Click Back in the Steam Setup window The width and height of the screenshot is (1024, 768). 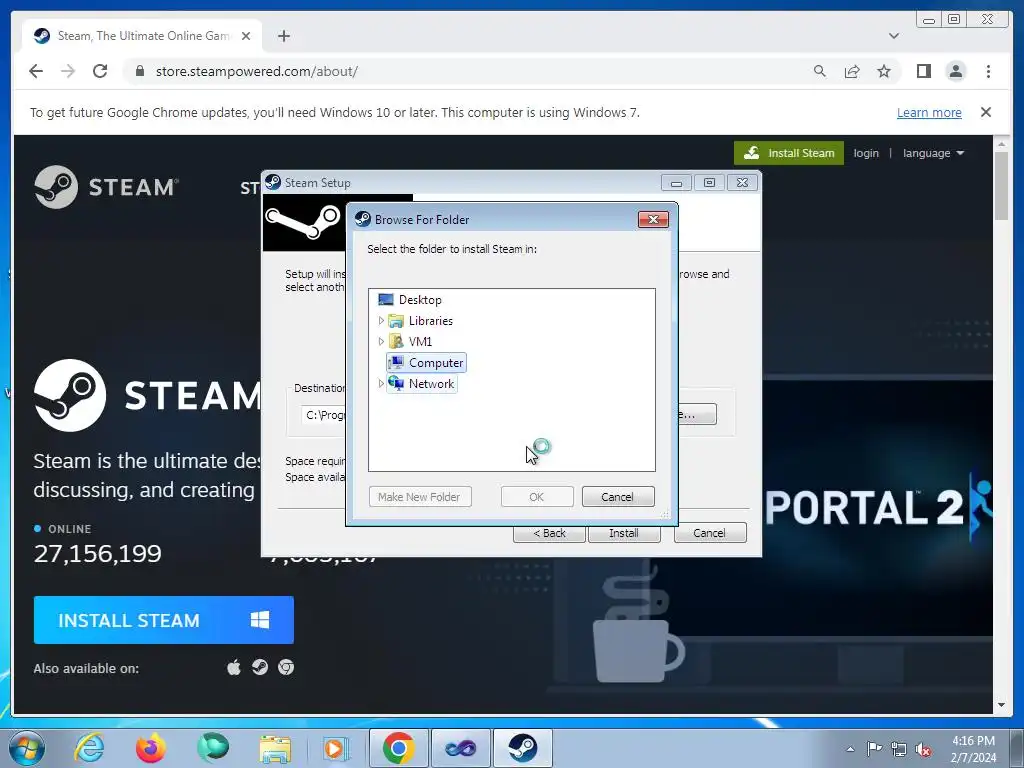tap(549, 533)
